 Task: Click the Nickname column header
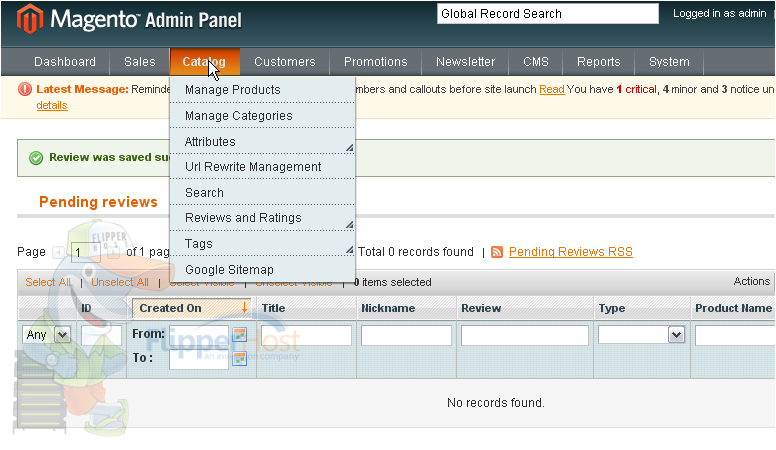[388, 308]
